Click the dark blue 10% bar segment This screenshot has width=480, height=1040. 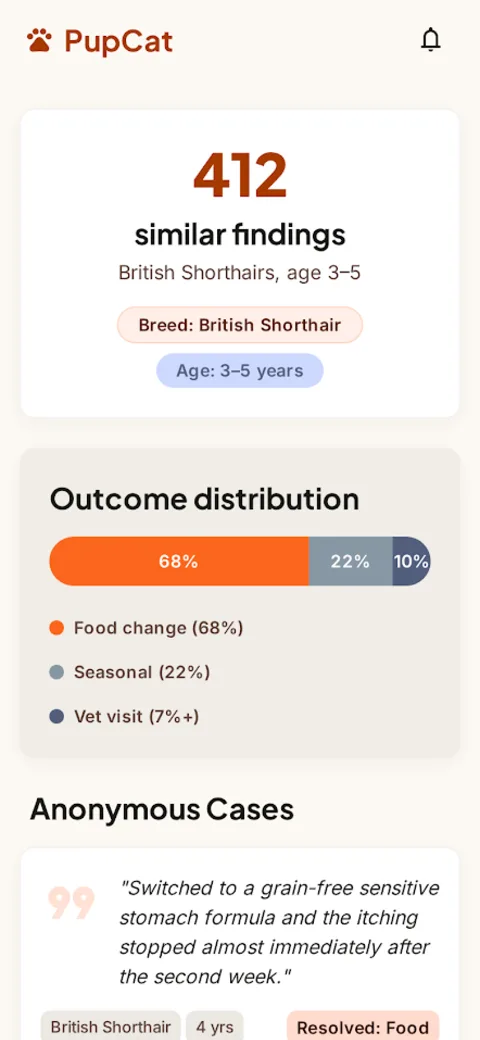click(x=411, y=561)
